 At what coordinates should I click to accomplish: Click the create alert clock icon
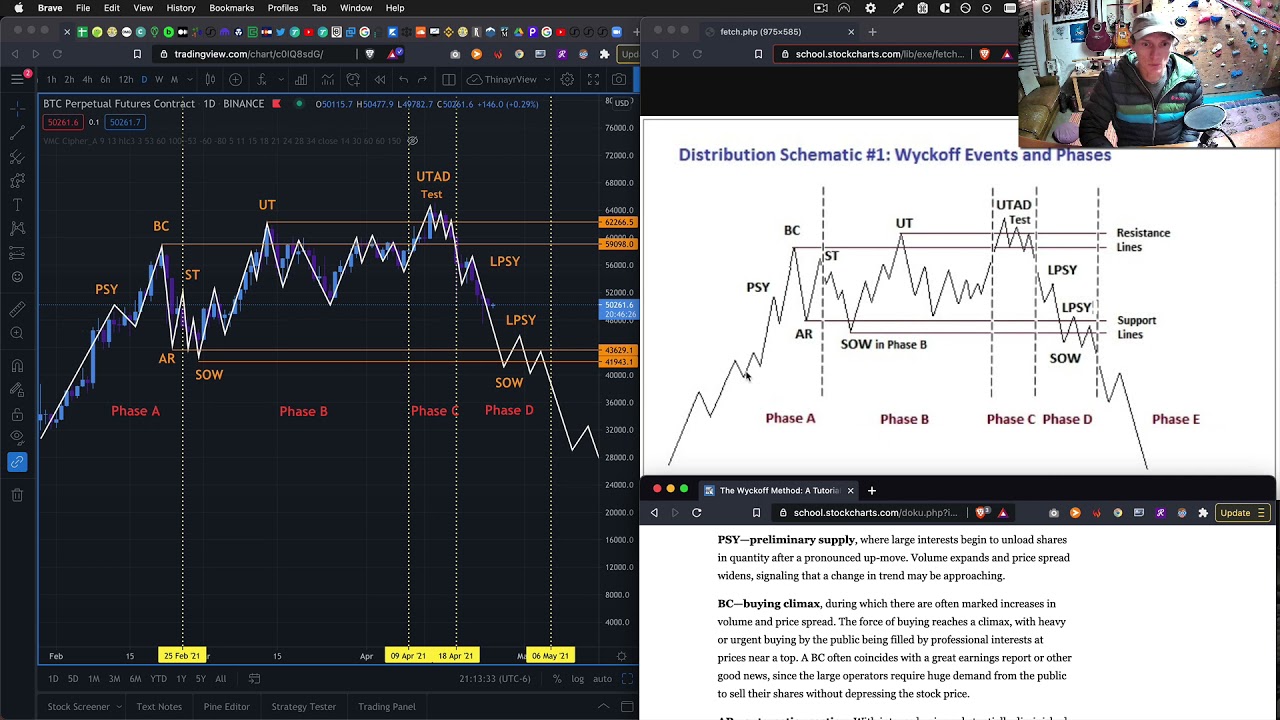click(353, 79)
